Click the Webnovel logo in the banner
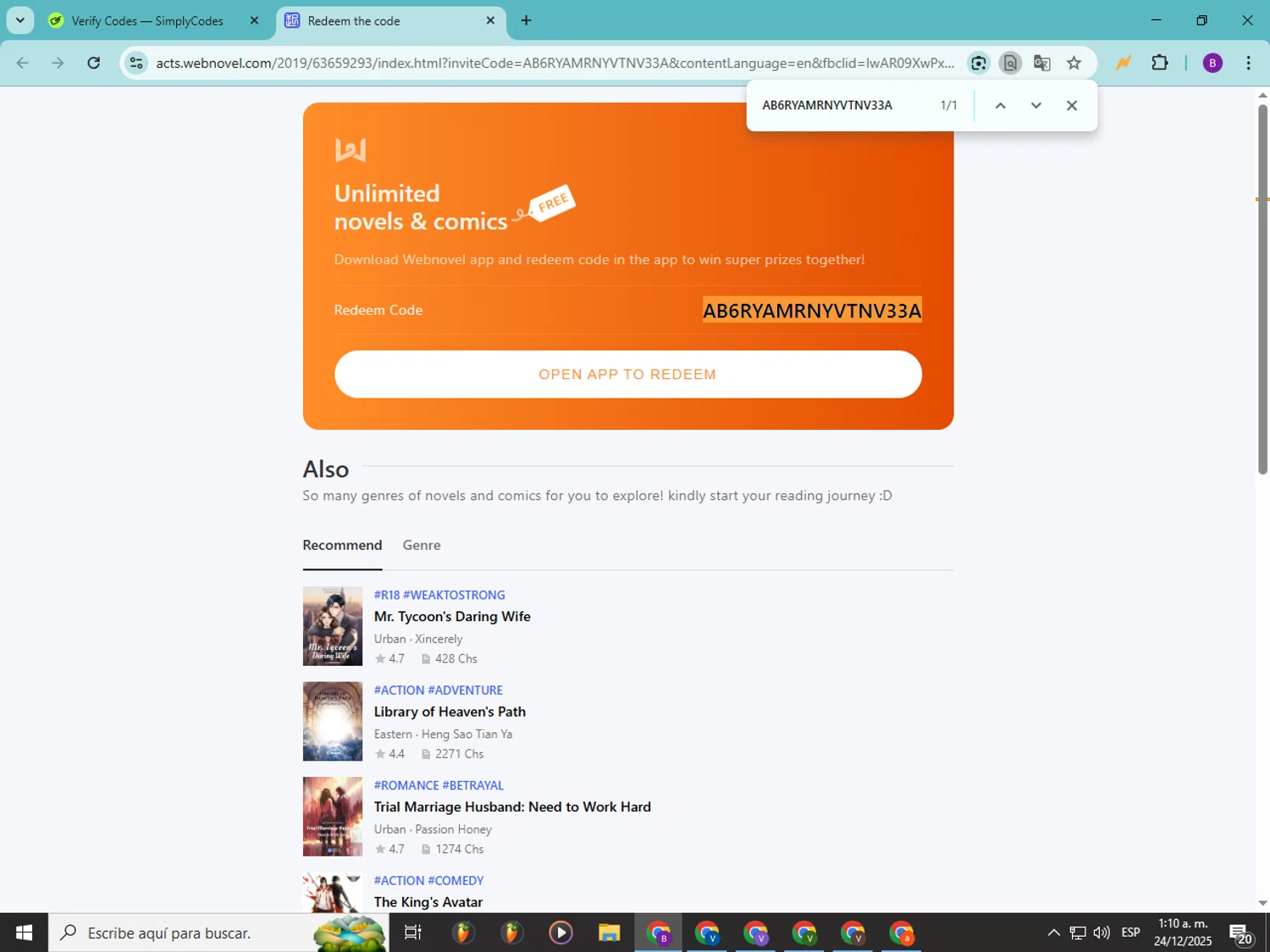This screenshot has width=1270, height=952. (x=351, y=150)
